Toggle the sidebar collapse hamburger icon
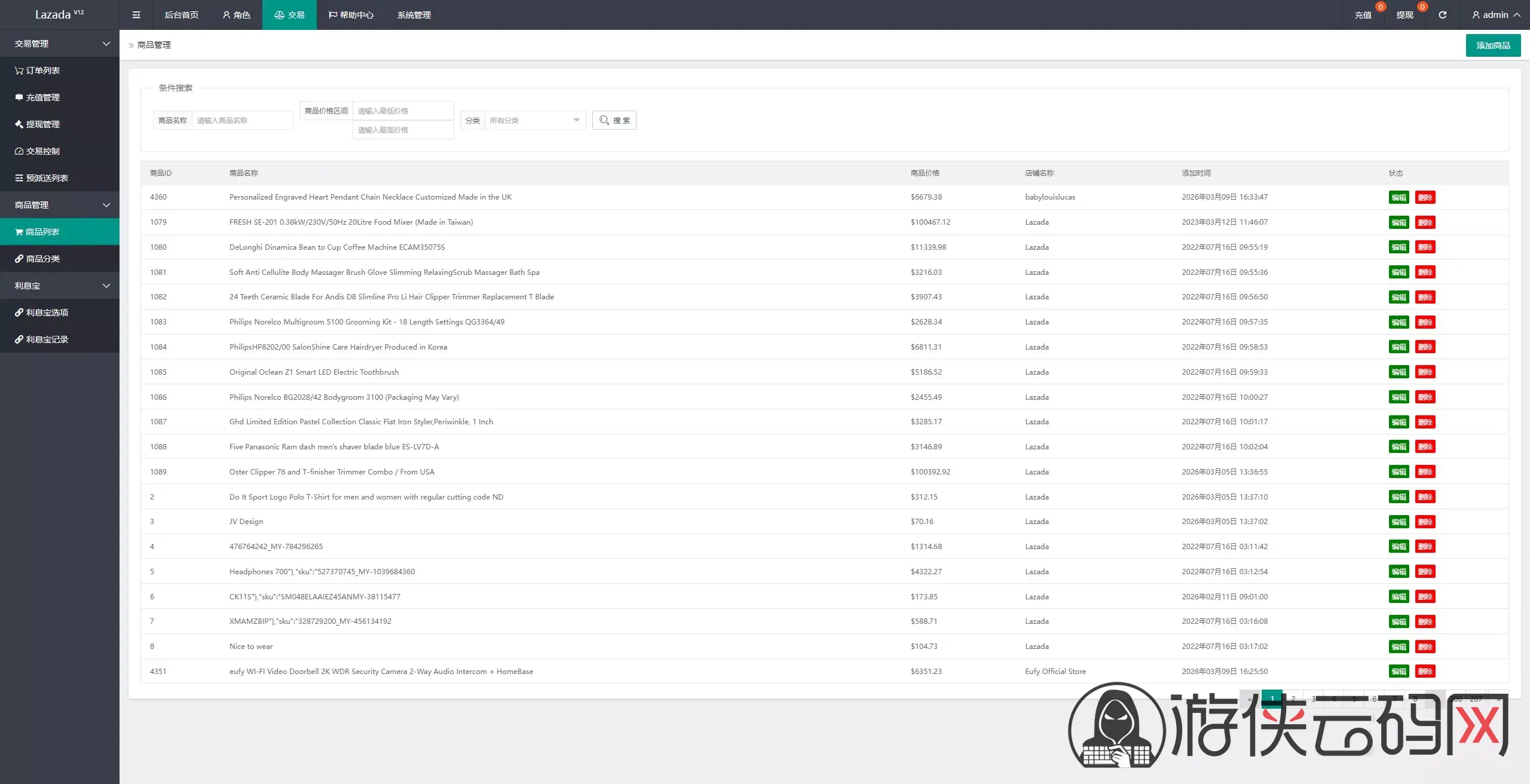The width and height of the screenshot is (1530, 784). pyautogui.click(x=136, y=15)
